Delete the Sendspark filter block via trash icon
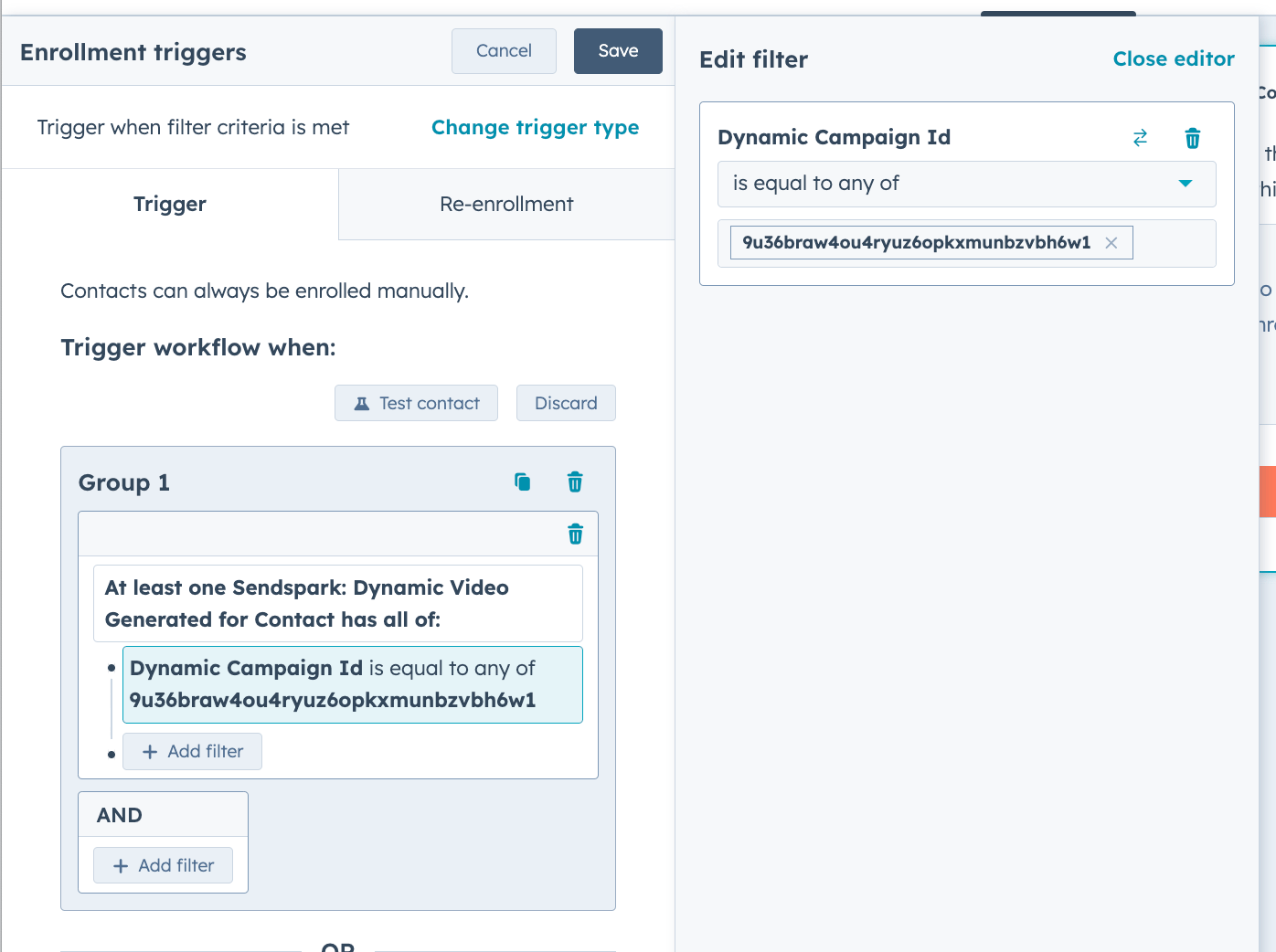 pyautogui.click(x=575, y=534)
